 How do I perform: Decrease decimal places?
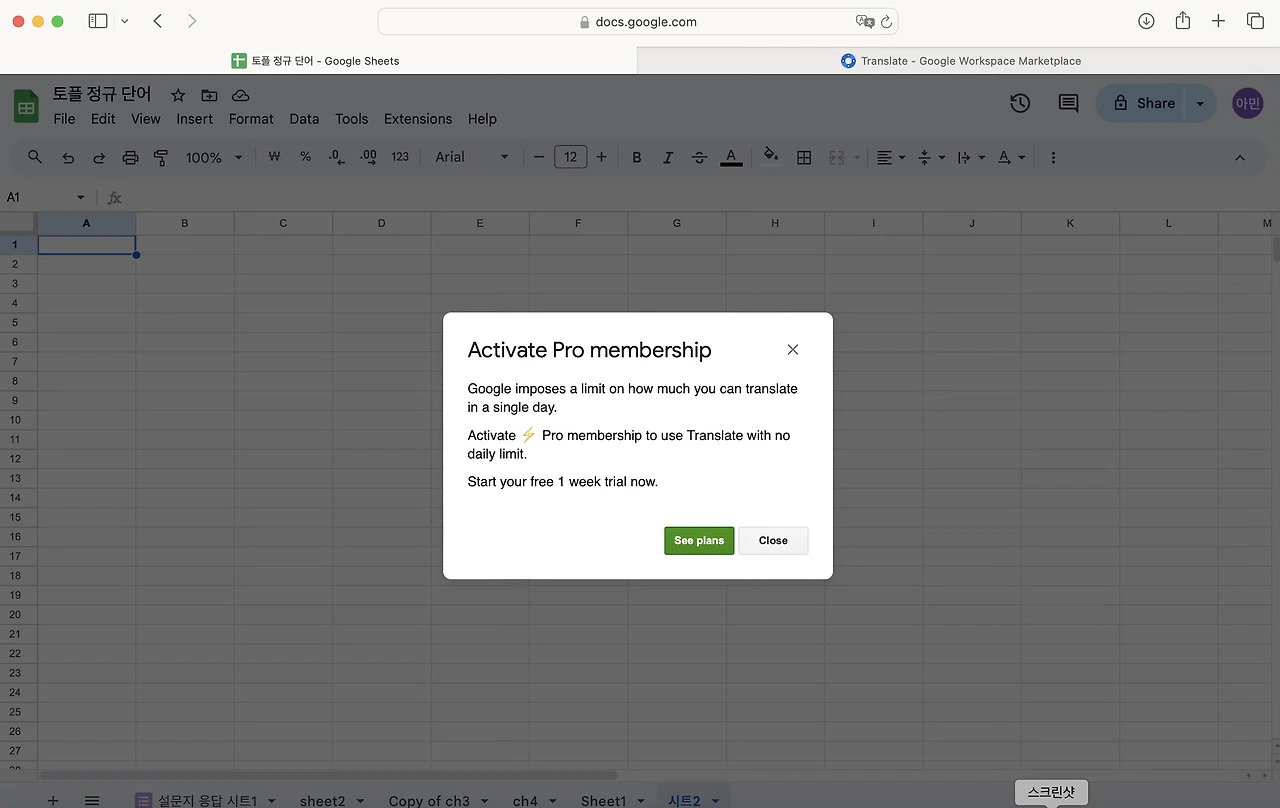(336, 157)
